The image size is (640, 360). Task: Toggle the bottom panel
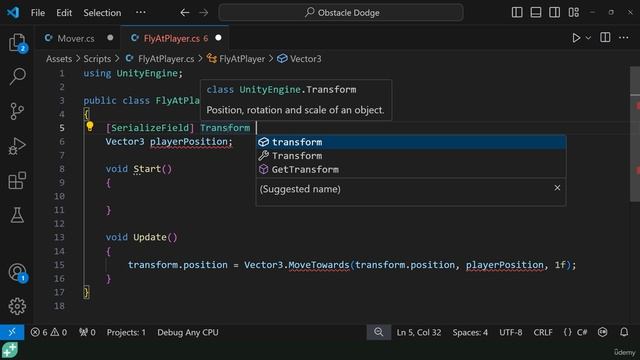coord(536,12)
